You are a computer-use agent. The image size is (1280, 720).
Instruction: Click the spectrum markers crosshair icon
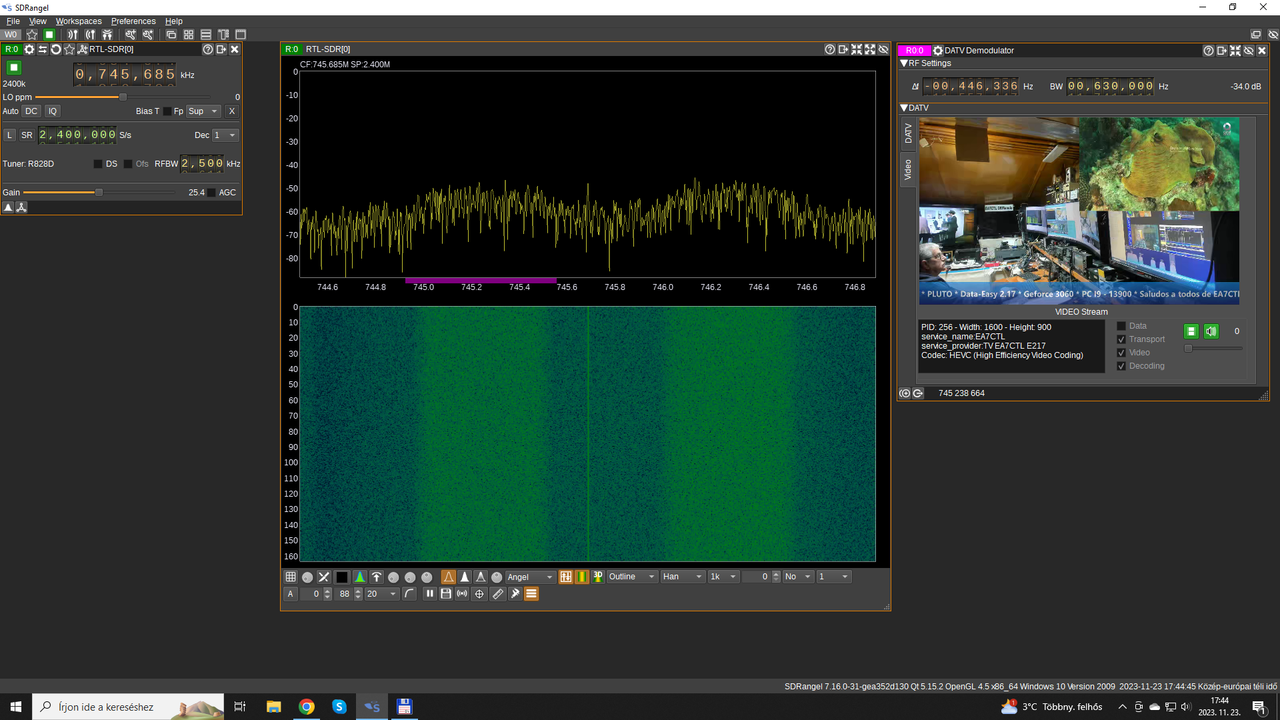pyautogui.click(x=478, y=594)
